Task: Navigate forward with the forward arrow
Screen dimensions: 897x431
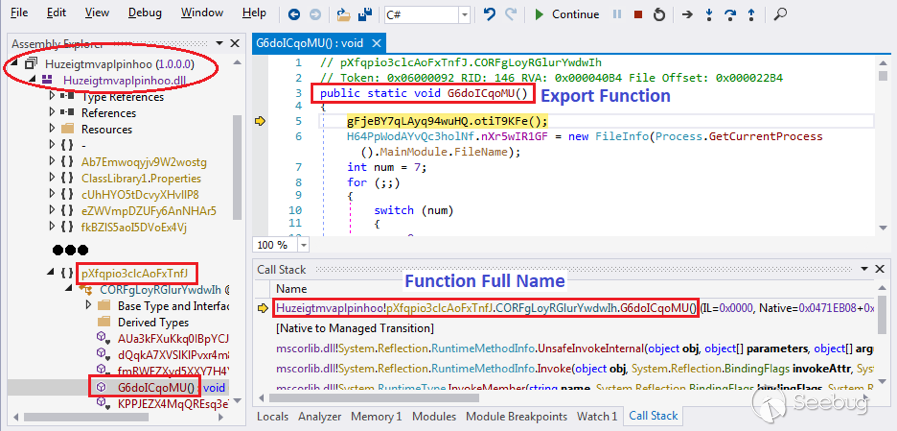Action: pyautogui.click(x=315, y=15)
